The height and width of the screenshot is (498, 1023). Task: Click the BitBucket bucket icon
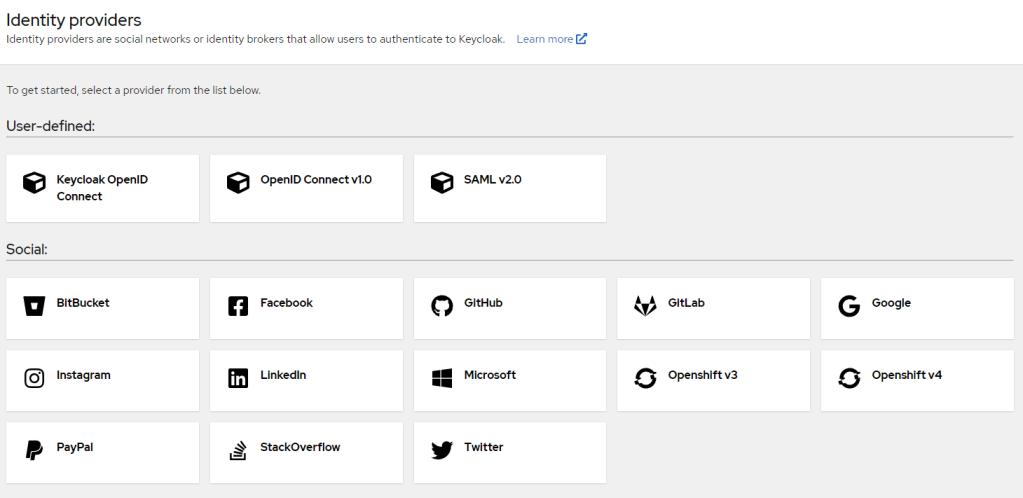tap(34, 306)
